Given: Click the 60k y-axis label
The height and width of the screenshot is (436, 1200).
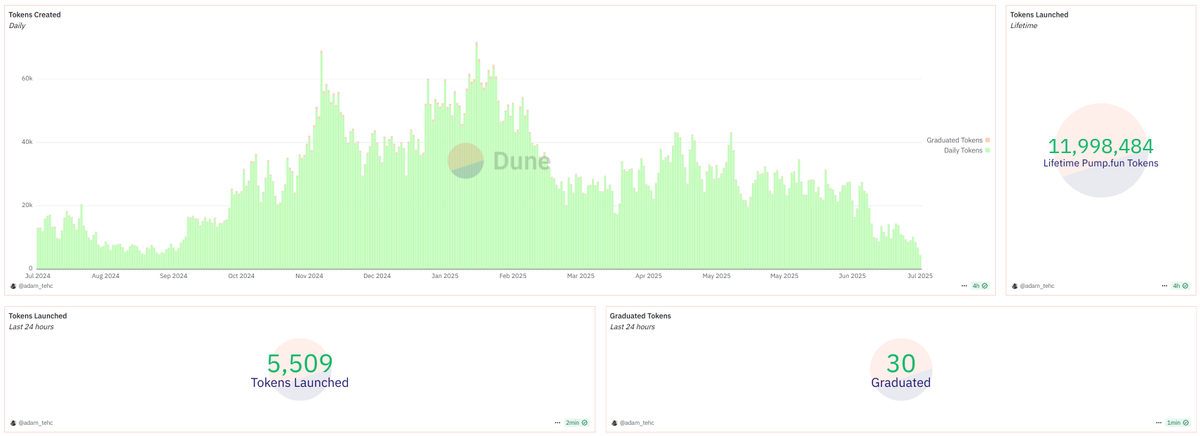Looking at the screenshot, I should (27, 78).
